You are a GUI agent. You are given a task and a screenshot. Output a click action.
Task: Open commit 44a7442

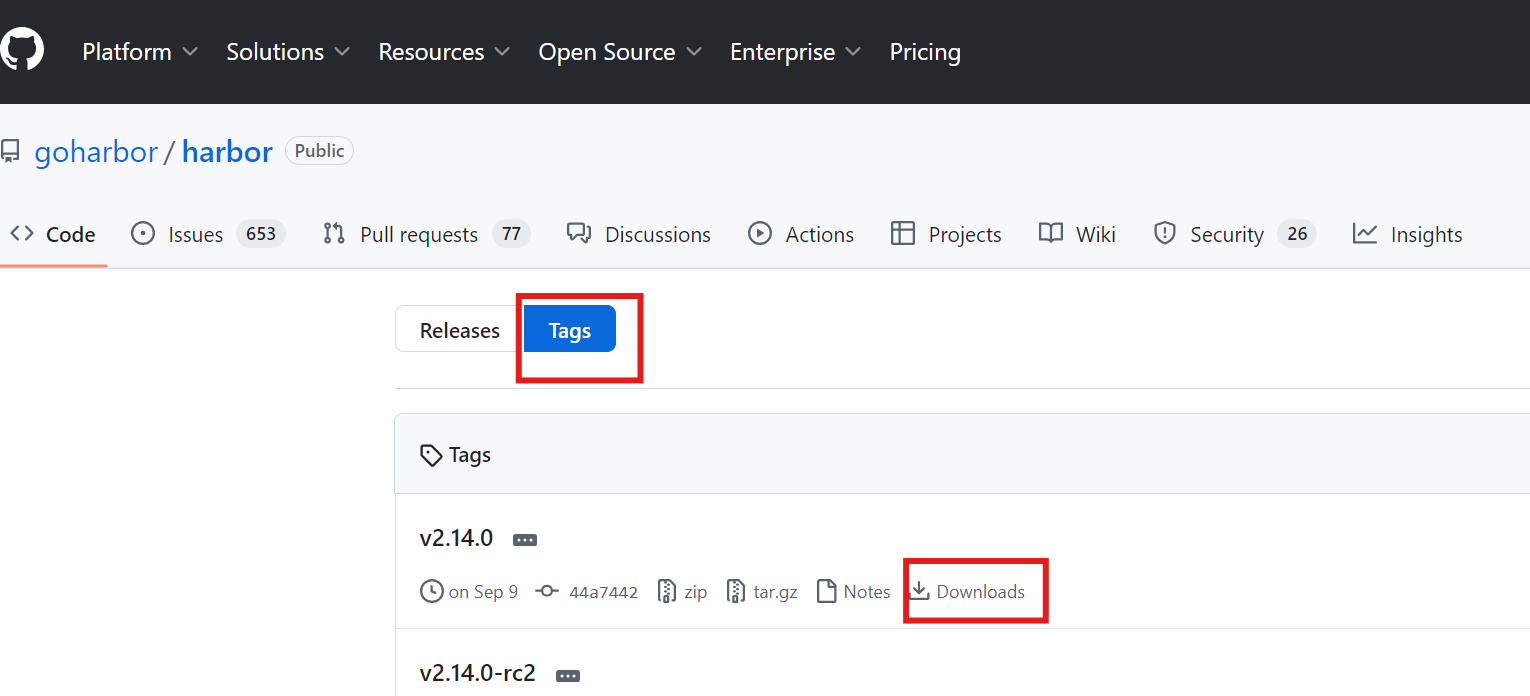(x=603, y=592)
